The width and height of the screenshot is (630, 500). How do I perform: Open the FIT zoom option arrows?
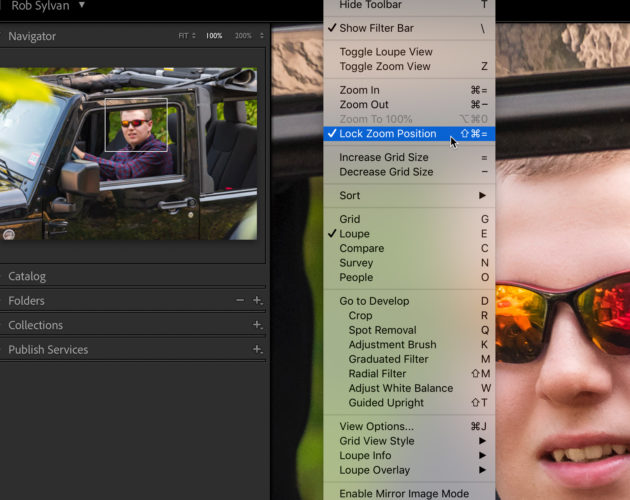point(194,36)
